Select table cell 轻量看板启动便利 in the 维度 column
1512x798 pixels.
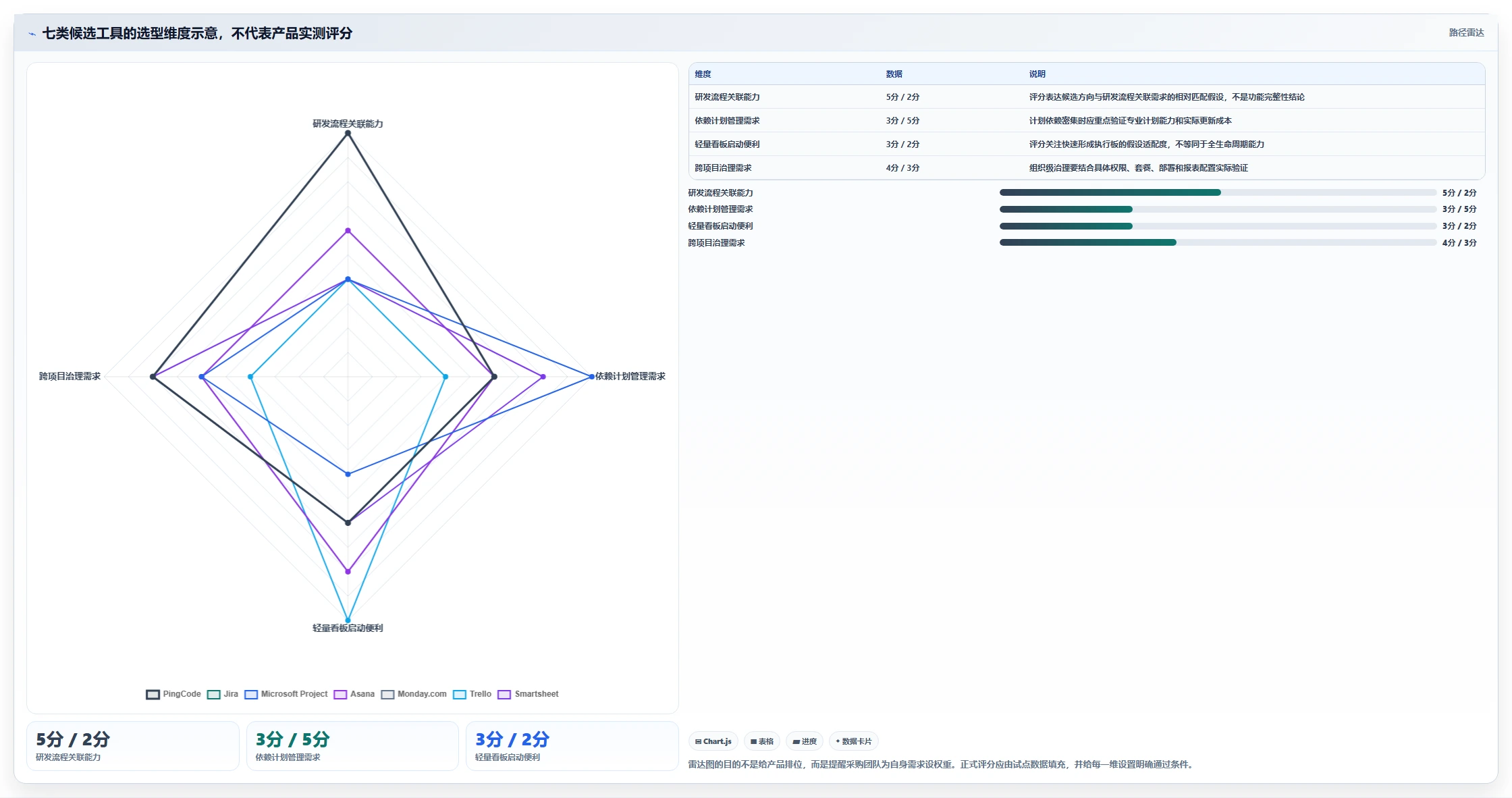tap(727, 144)
